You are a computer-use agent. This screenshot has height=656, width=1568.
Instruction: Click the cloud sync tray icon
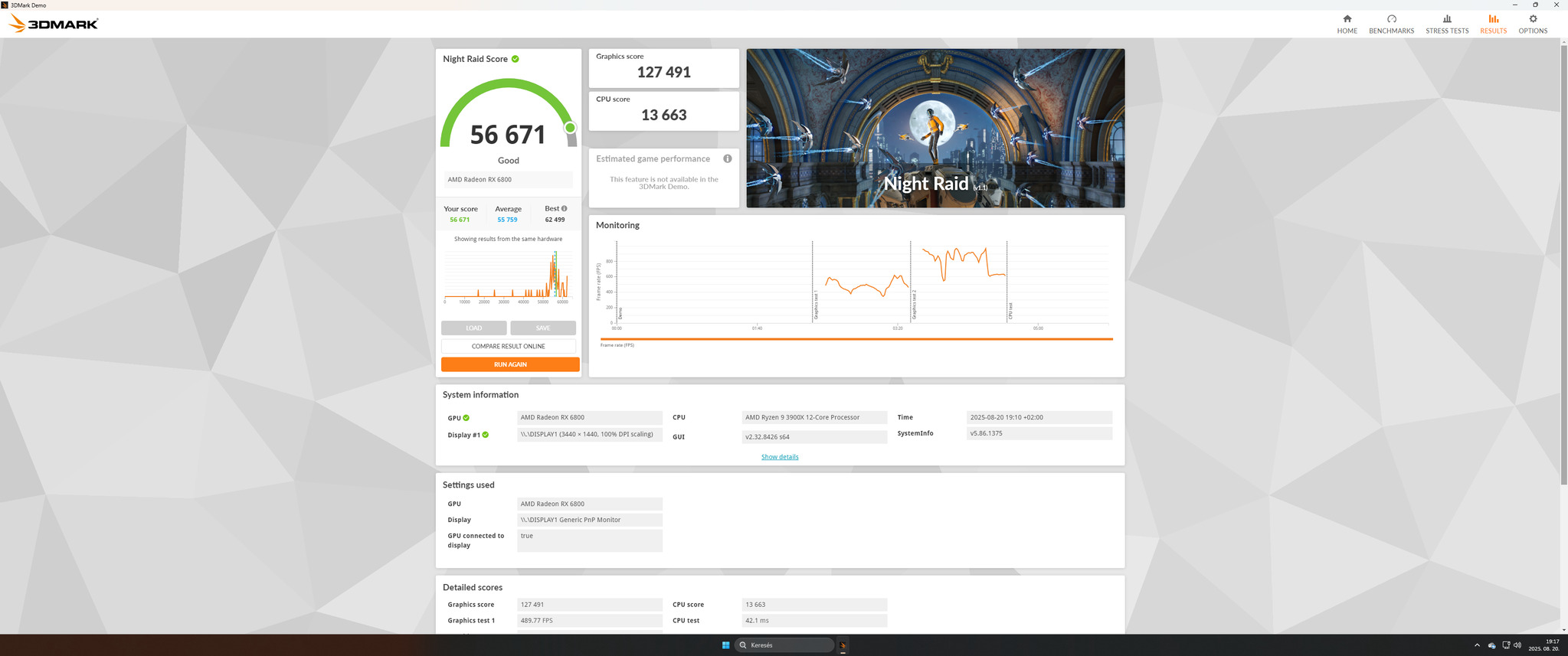(x=1491, y=645)
